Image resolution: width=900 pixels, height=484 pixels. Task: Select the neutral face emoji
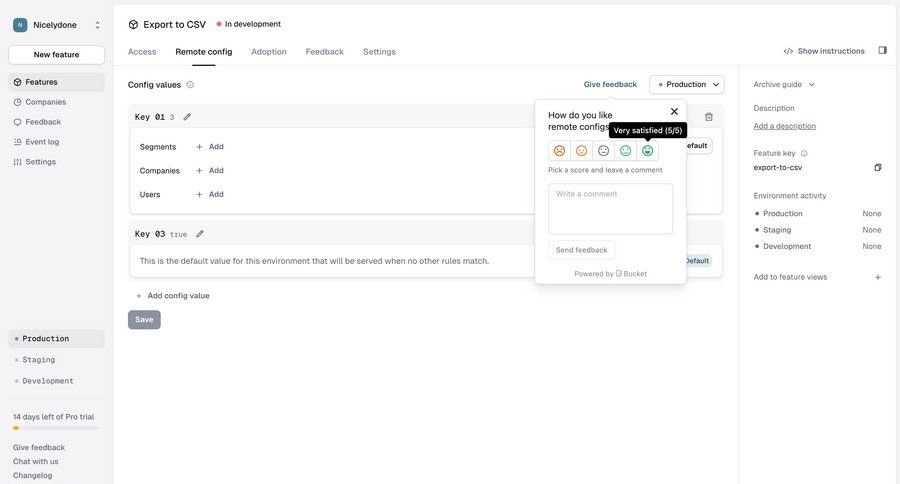pos(603,150)
